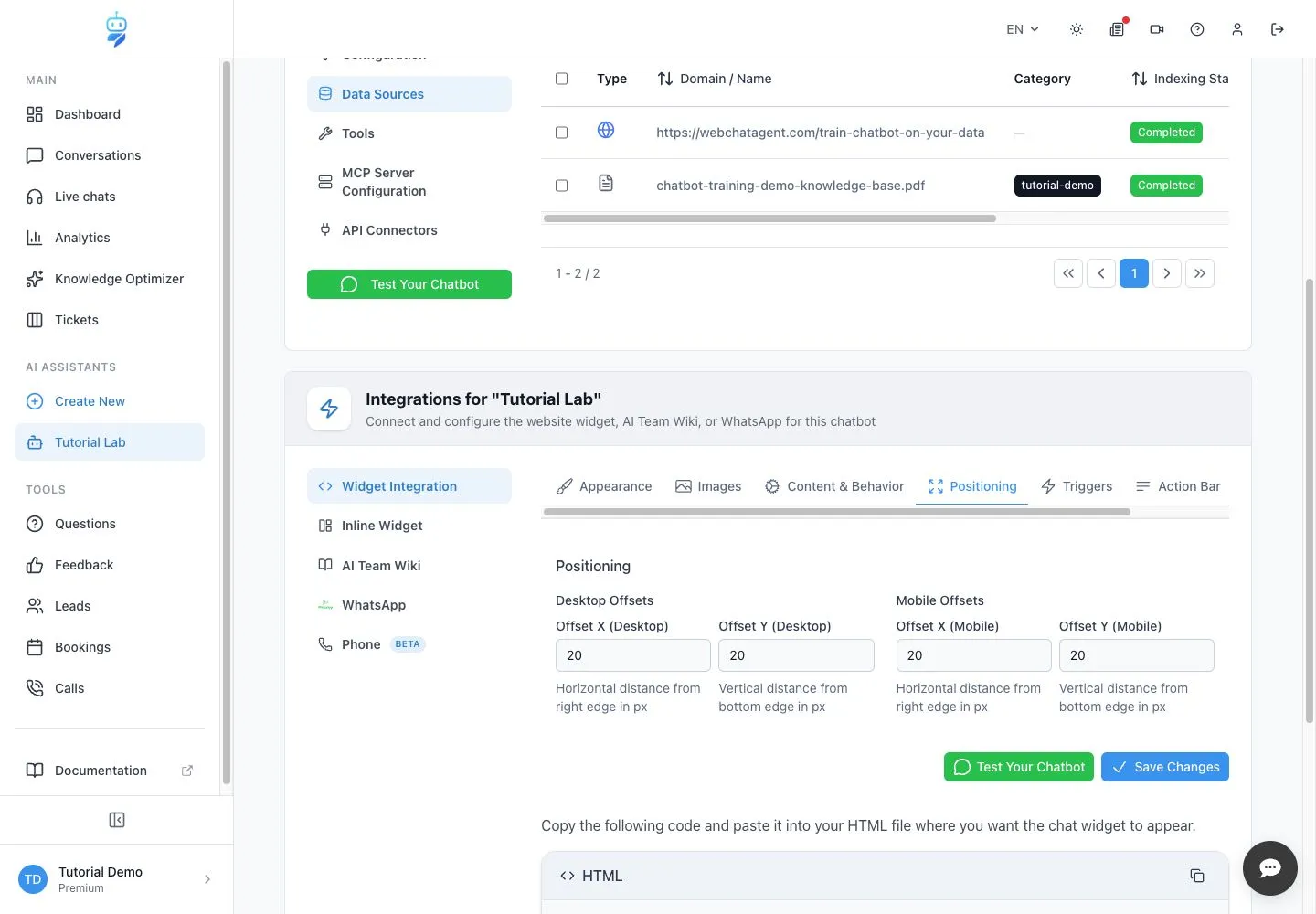The width and height of the screenshot is (1316, 914).
Task: Open the floating chat bubble widget
Action: tap(1270, 868)
